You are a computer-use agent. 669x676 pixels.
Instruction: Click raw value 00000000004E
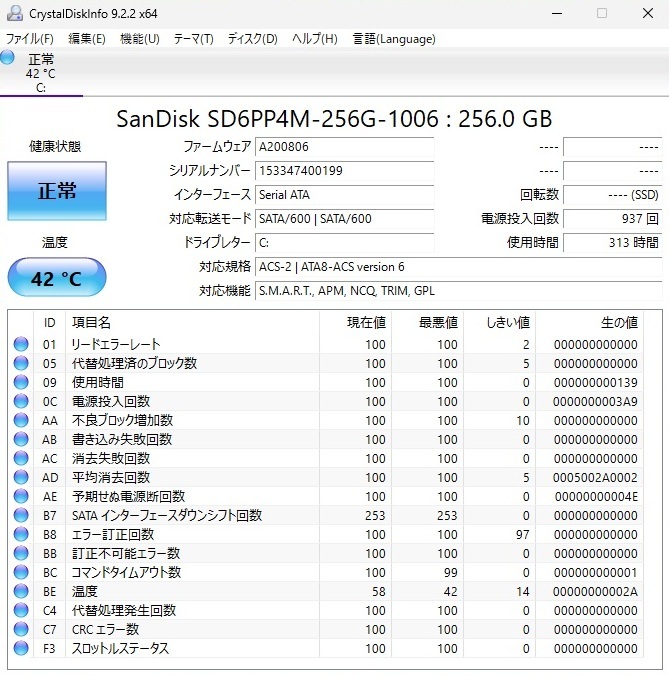pyautogui.click(x=596, y=496)
